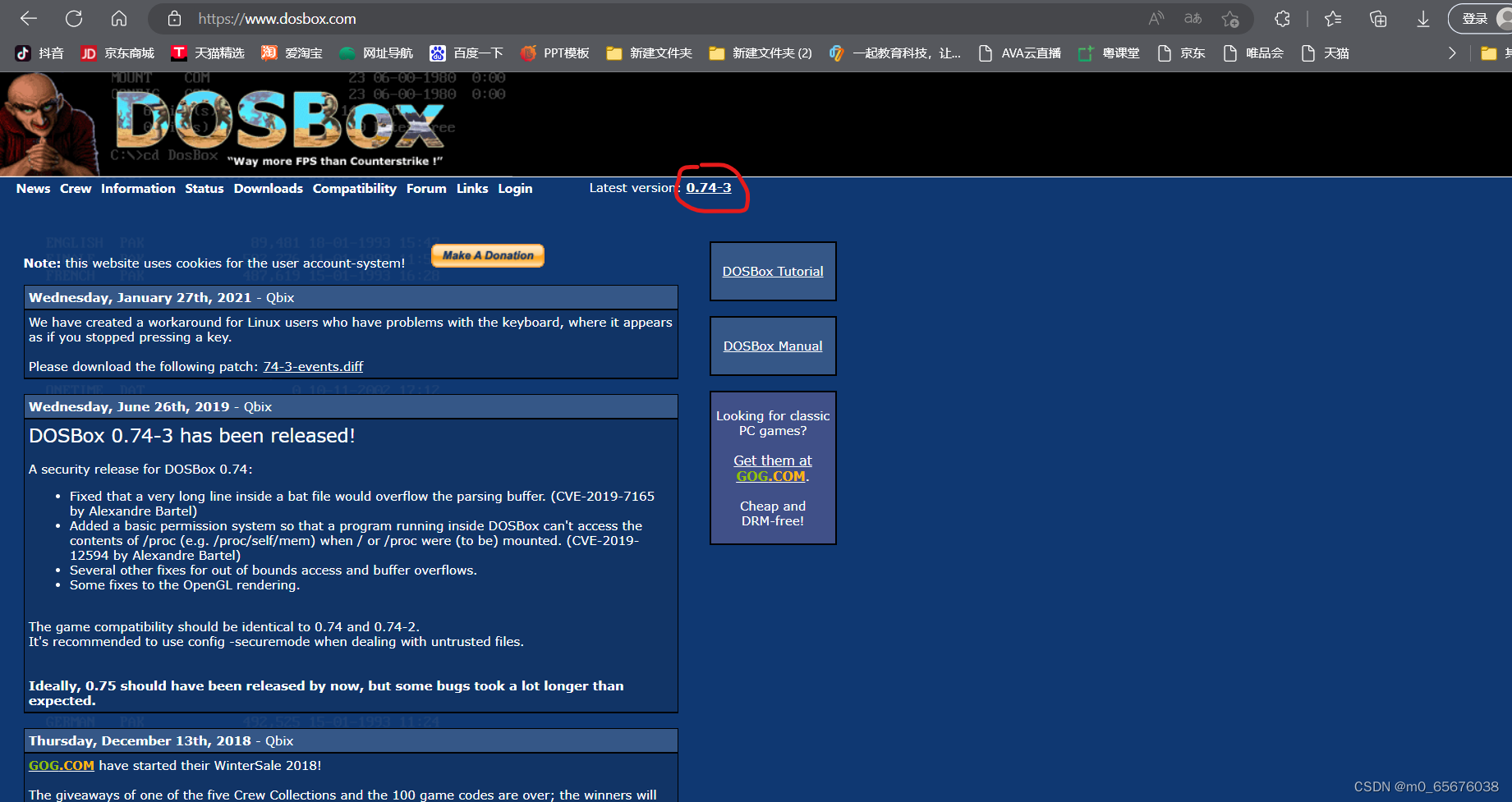
Task: Add page to favorites star icon
Action: (1229, 18)
